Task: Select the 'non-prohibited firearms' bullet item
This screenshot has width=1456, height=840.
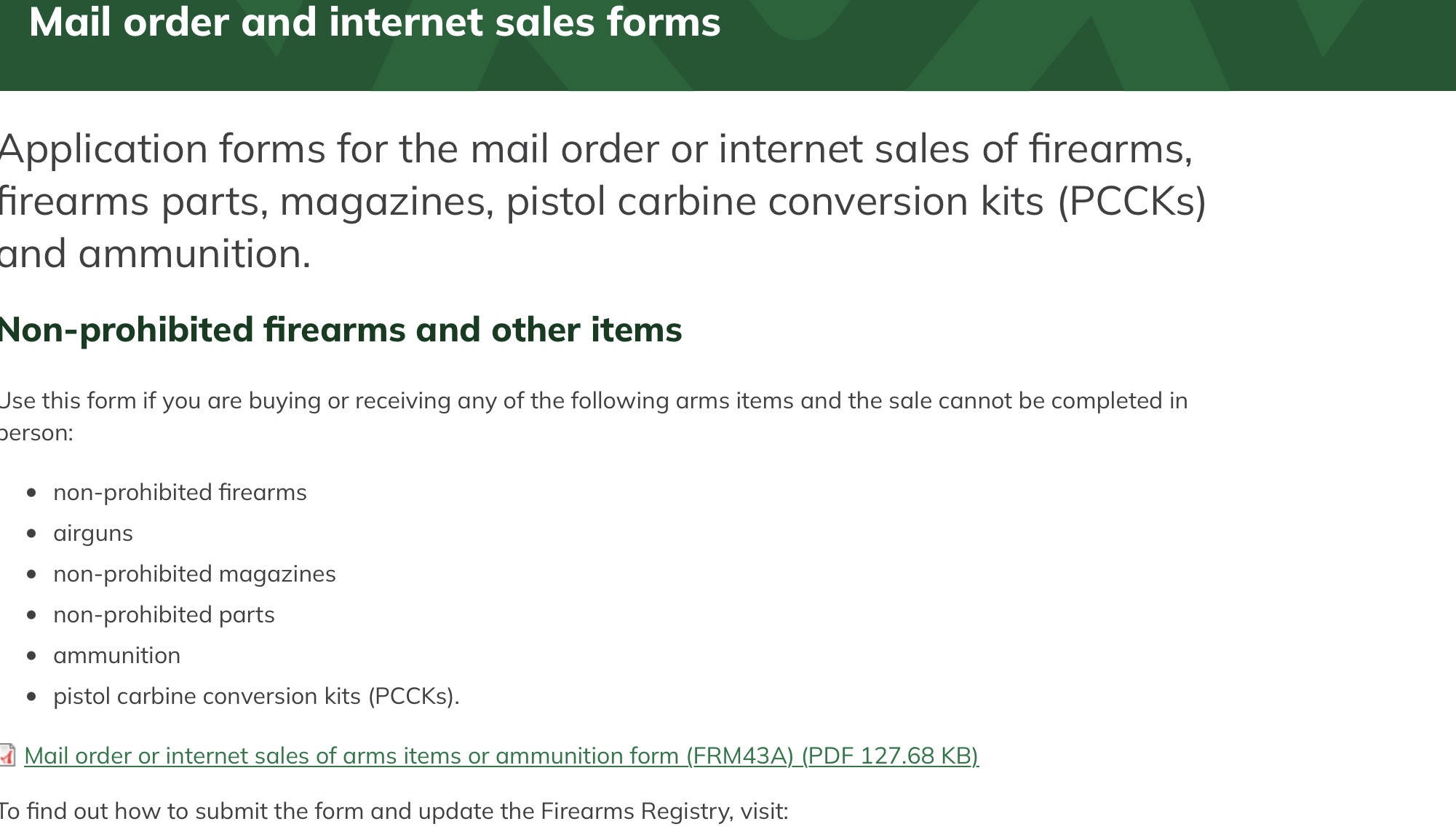Action: pyautogui.click(x=180, y=493)
